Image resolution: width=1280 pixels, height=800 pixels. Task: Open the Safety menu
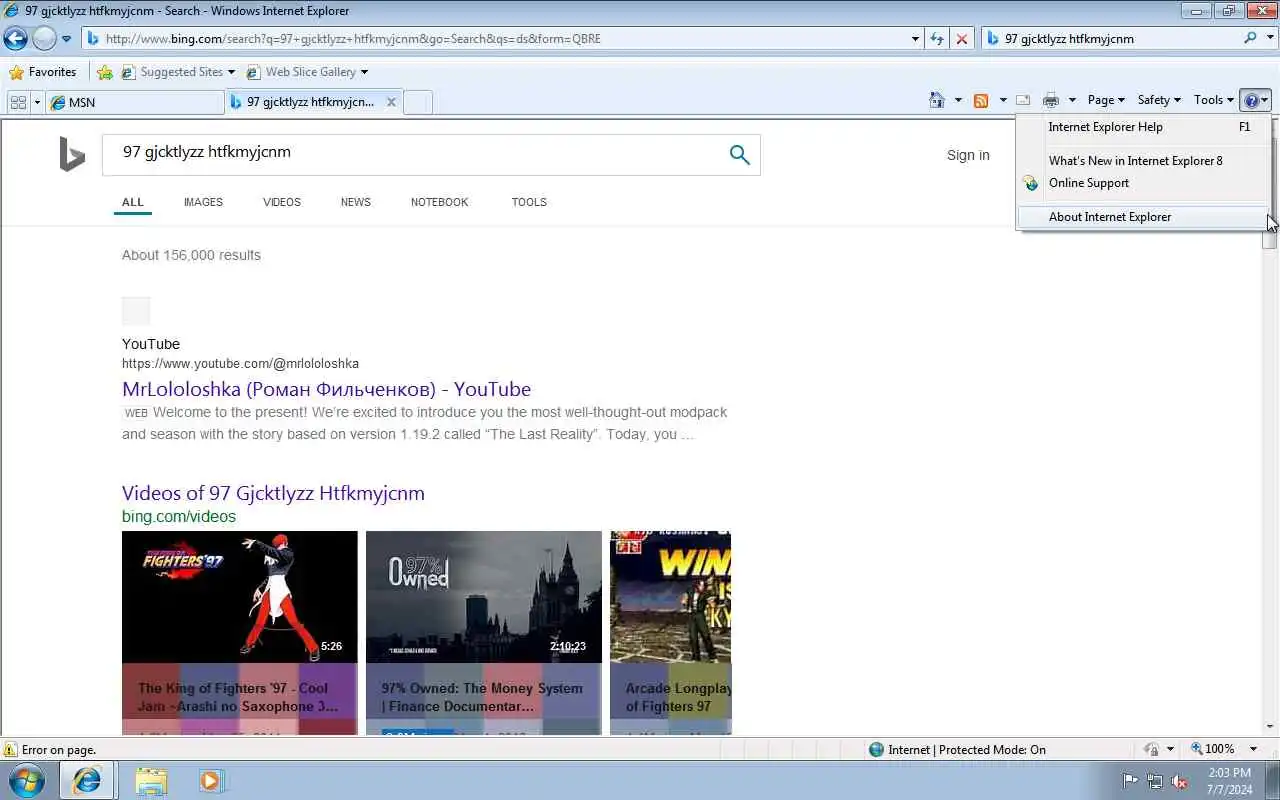(x=1159, y=100)
